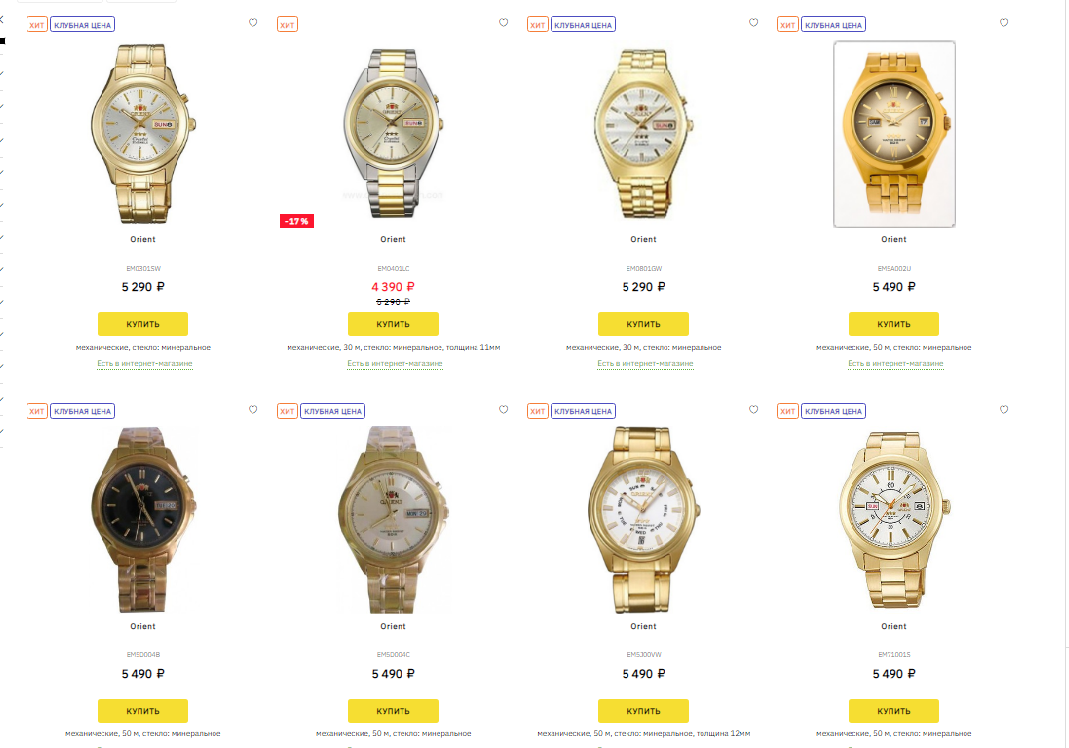Buy the EM0301SW watch for 5 290 ₽

142,324
